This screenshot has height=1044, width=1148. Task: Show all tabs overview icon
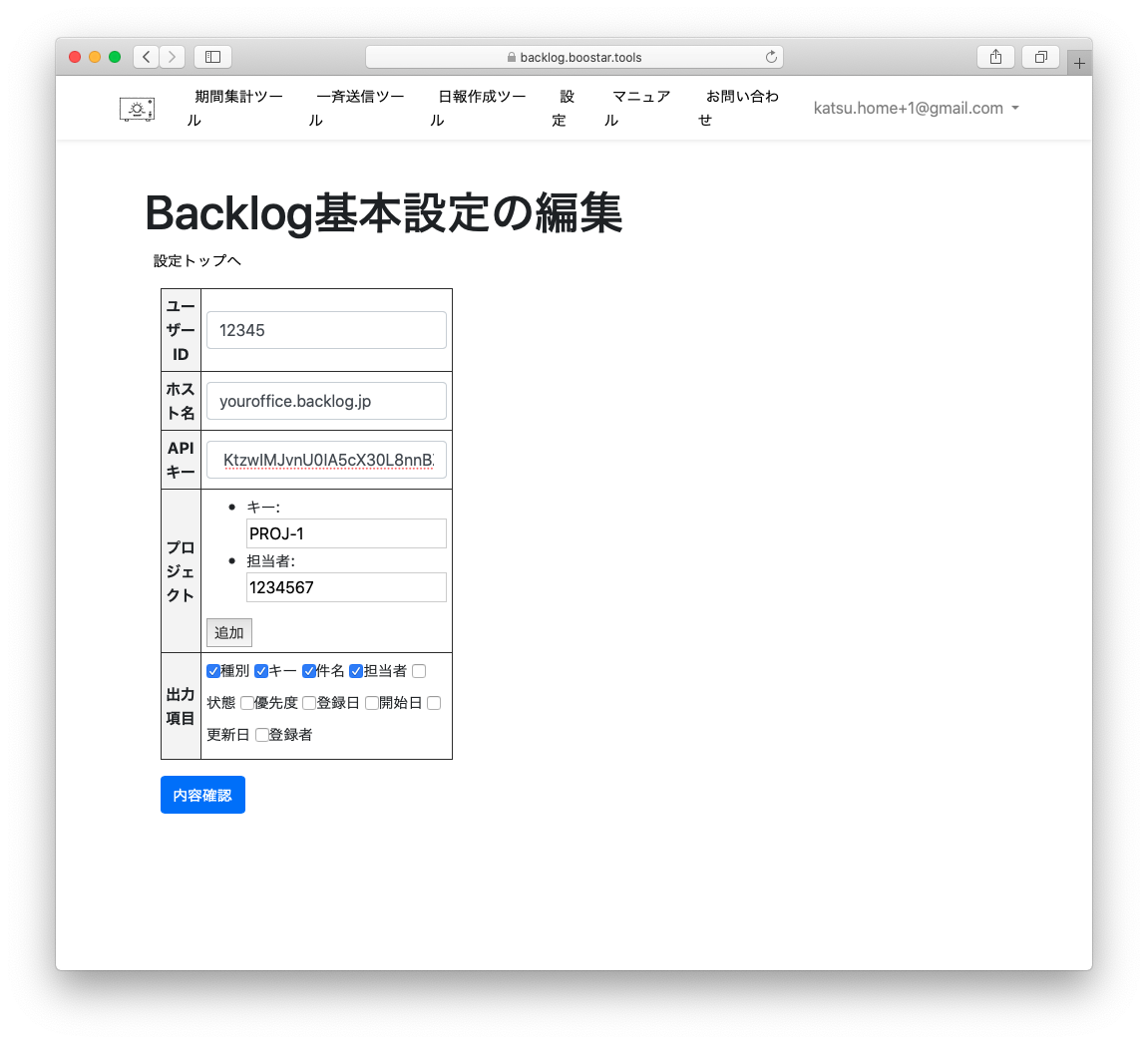pyautogui.click(x=1040, y=57)
